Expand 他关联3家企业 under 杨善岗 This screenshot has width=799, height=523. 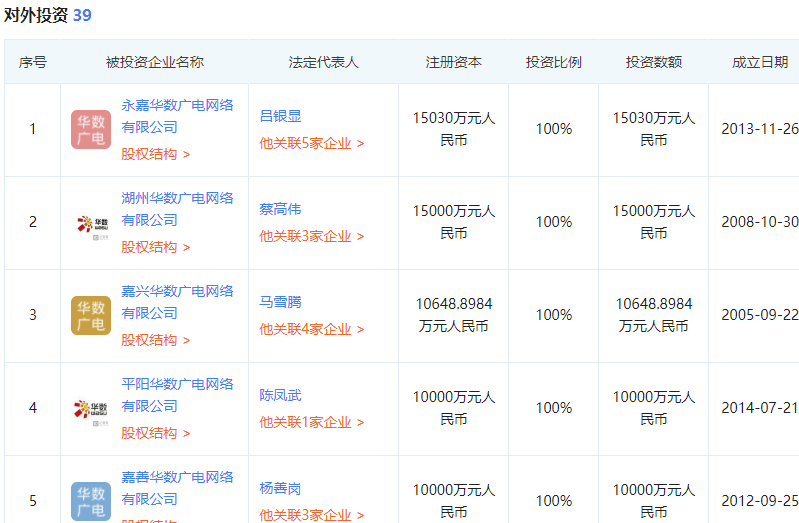pos(311,515)
